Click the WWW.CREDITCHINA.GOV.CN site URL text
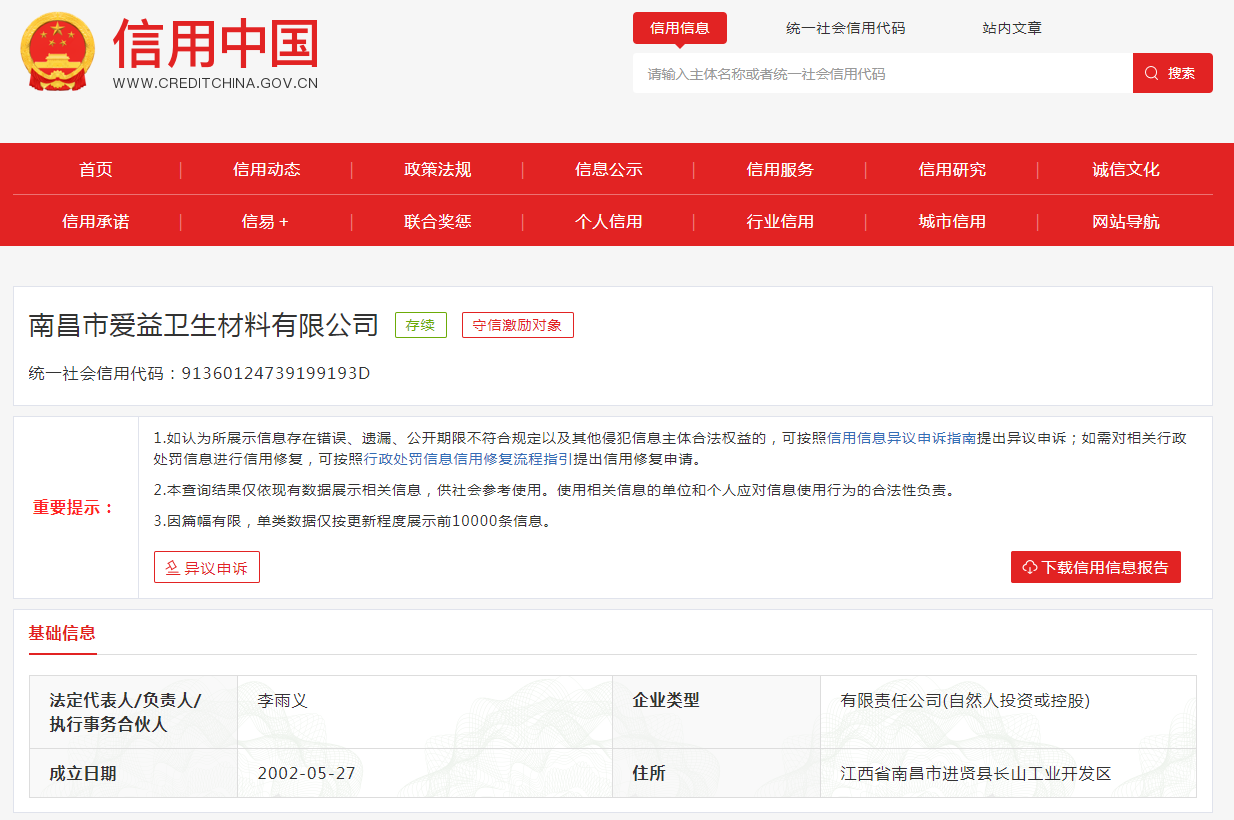Image resolution: width=1234 pixels, height=820 pixels. (215, 83)
